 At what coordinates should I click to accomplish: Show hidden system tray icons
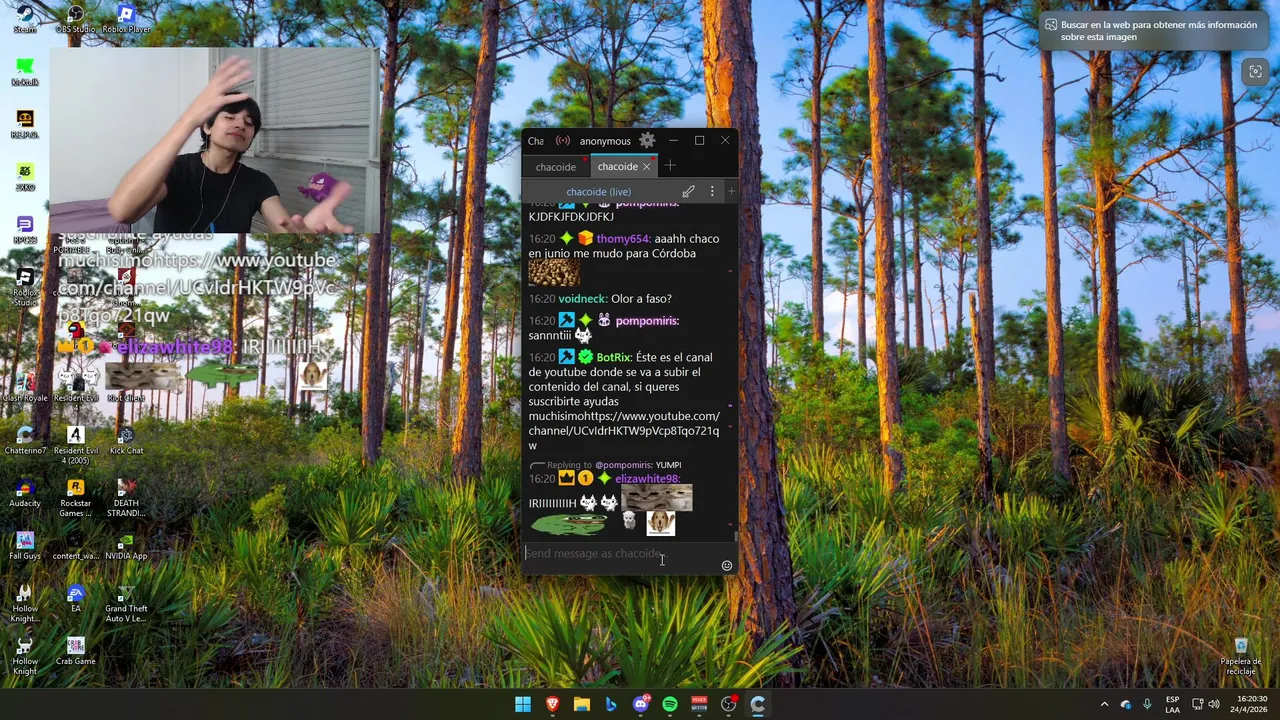coord(1104,704)
